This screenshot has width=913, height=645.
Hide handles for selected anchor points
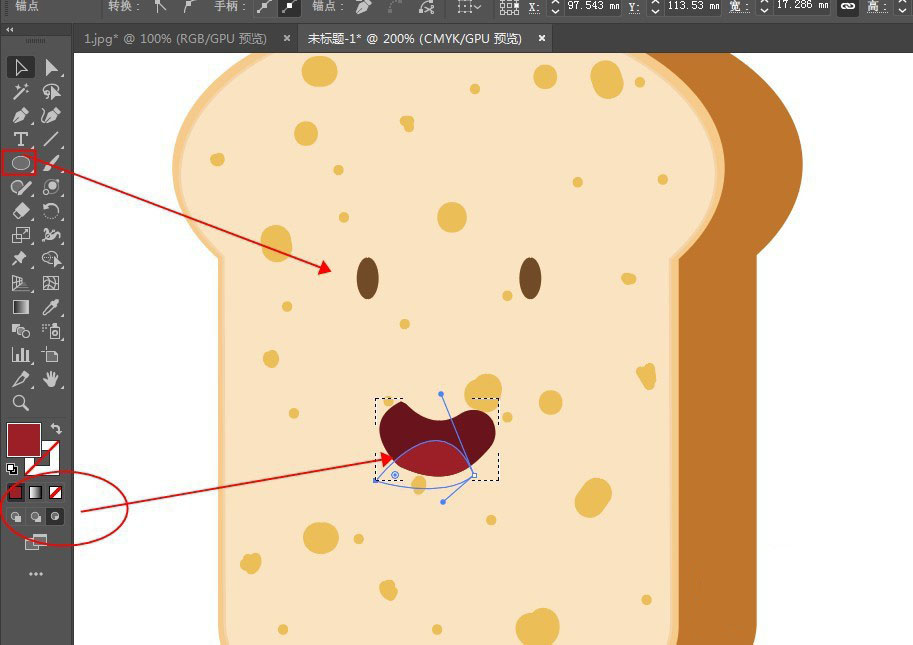pos(289,7)
